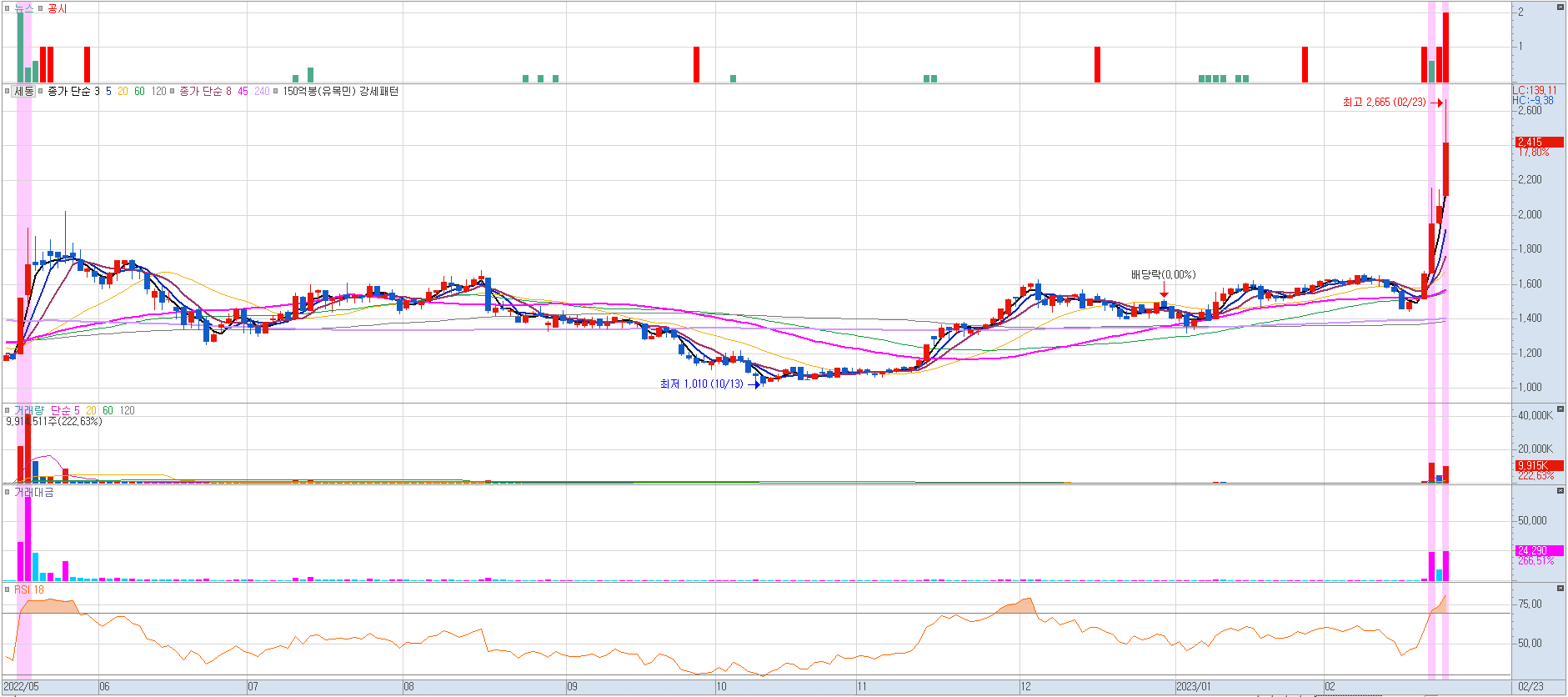Click the 266.51% trade value change label

(1535, 561)
